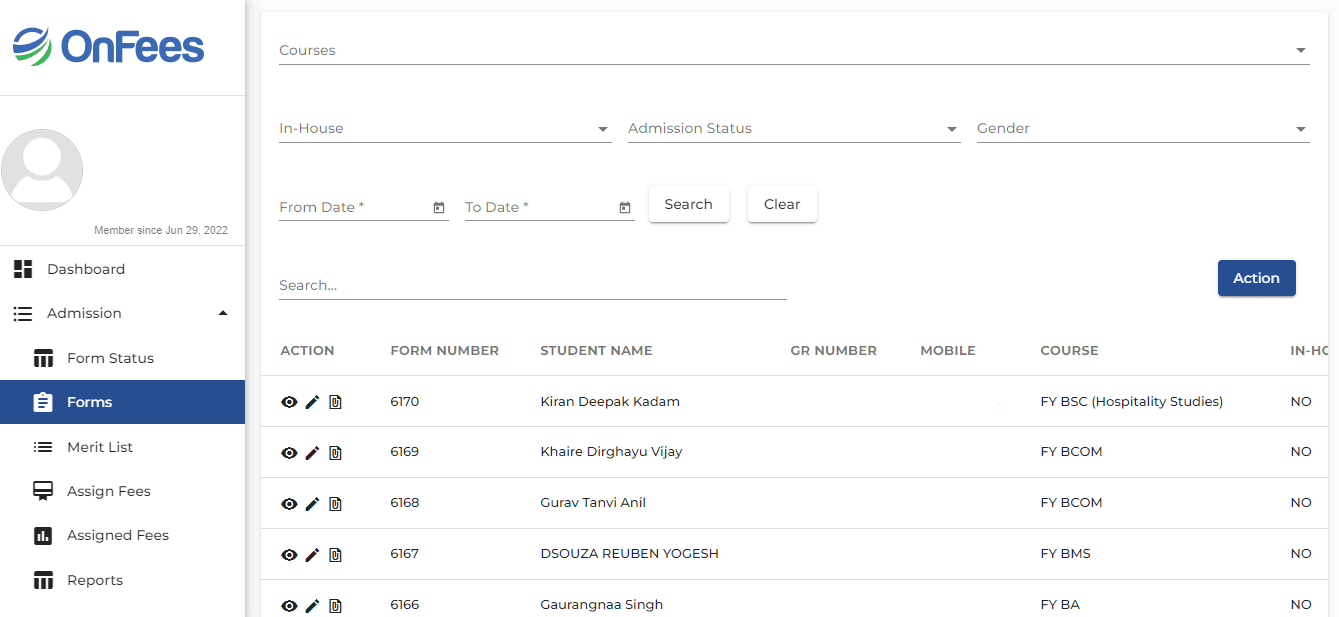Click the blue Action button
The image size is (1339, 617).
click(x=1256, y=278)
